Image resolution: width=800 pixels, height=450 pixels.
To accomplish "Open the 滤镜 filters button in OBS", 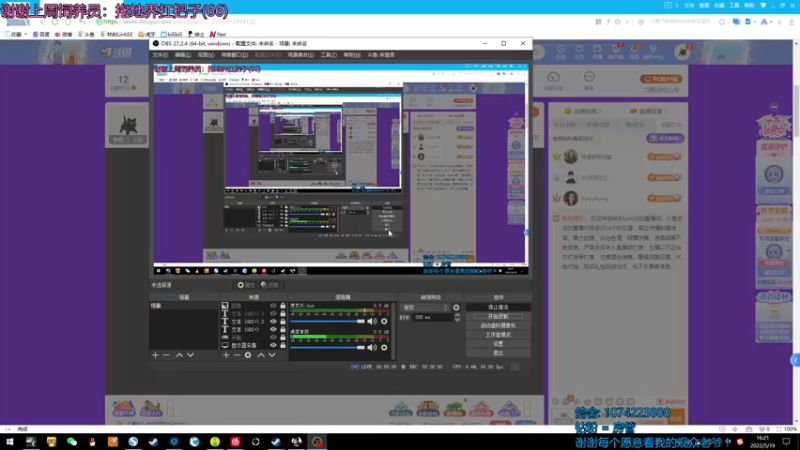I will tap(269, 285).
